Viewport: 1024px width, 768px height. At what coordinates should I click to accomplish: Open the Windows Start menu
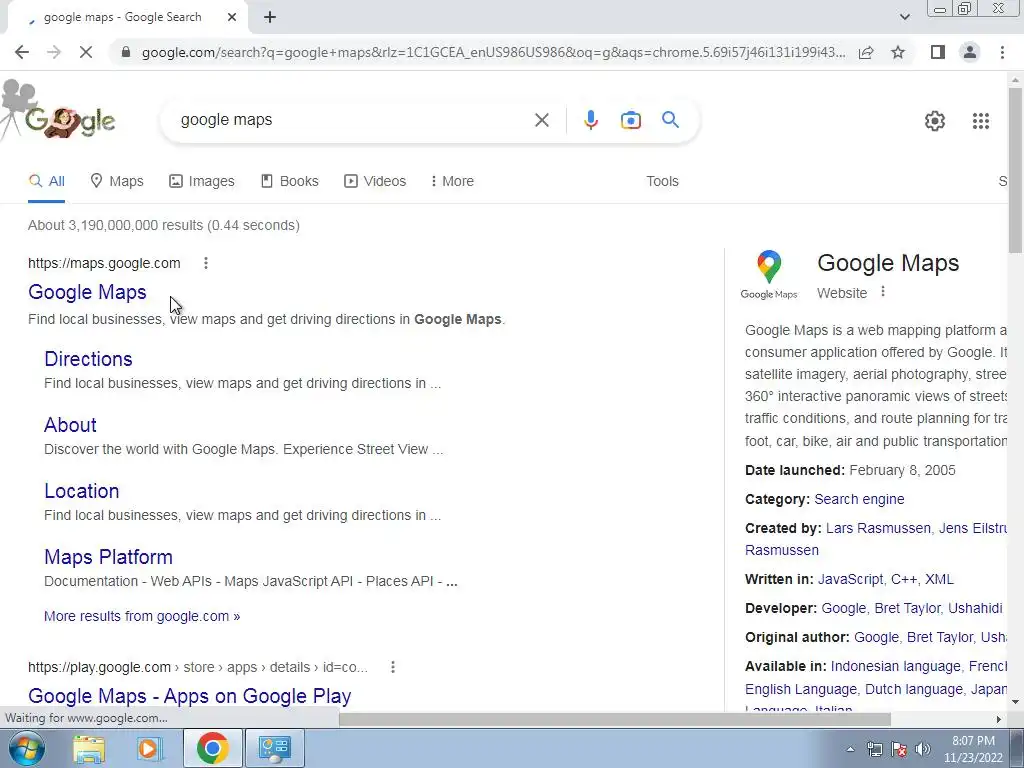[26, 748]
